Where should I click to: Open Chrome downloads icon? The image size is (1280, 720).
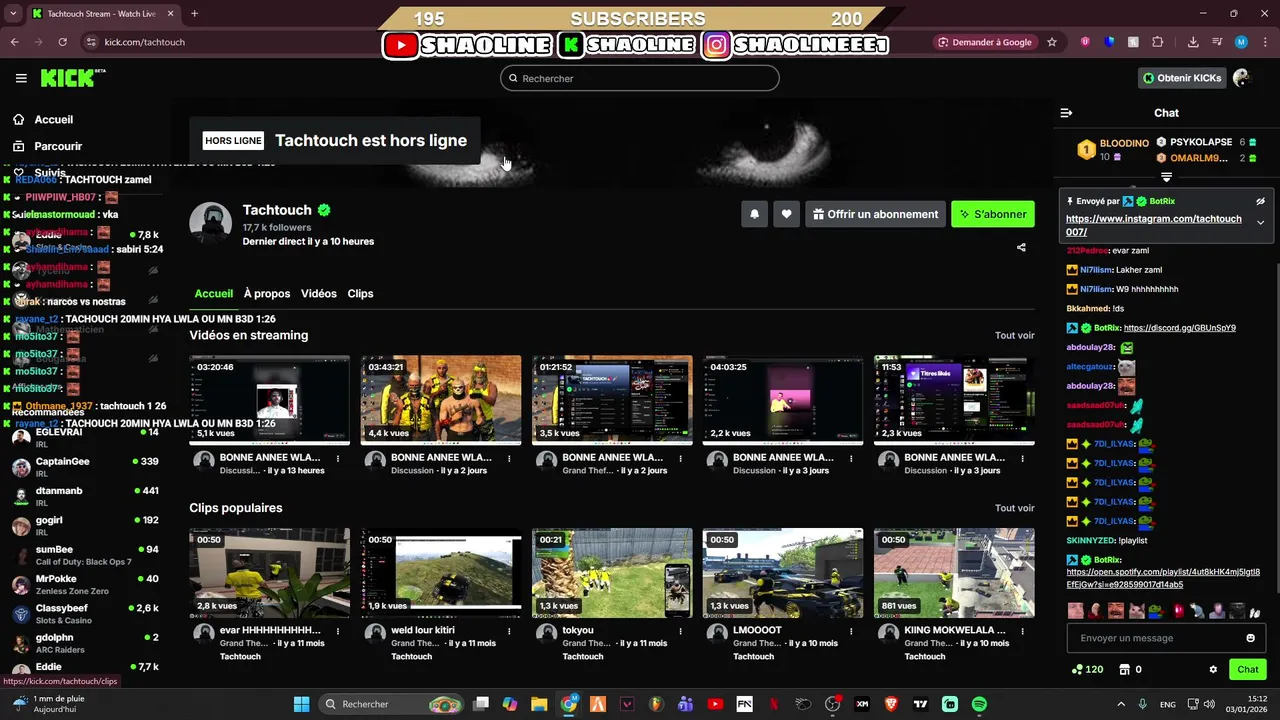(x=1193, y=42)
